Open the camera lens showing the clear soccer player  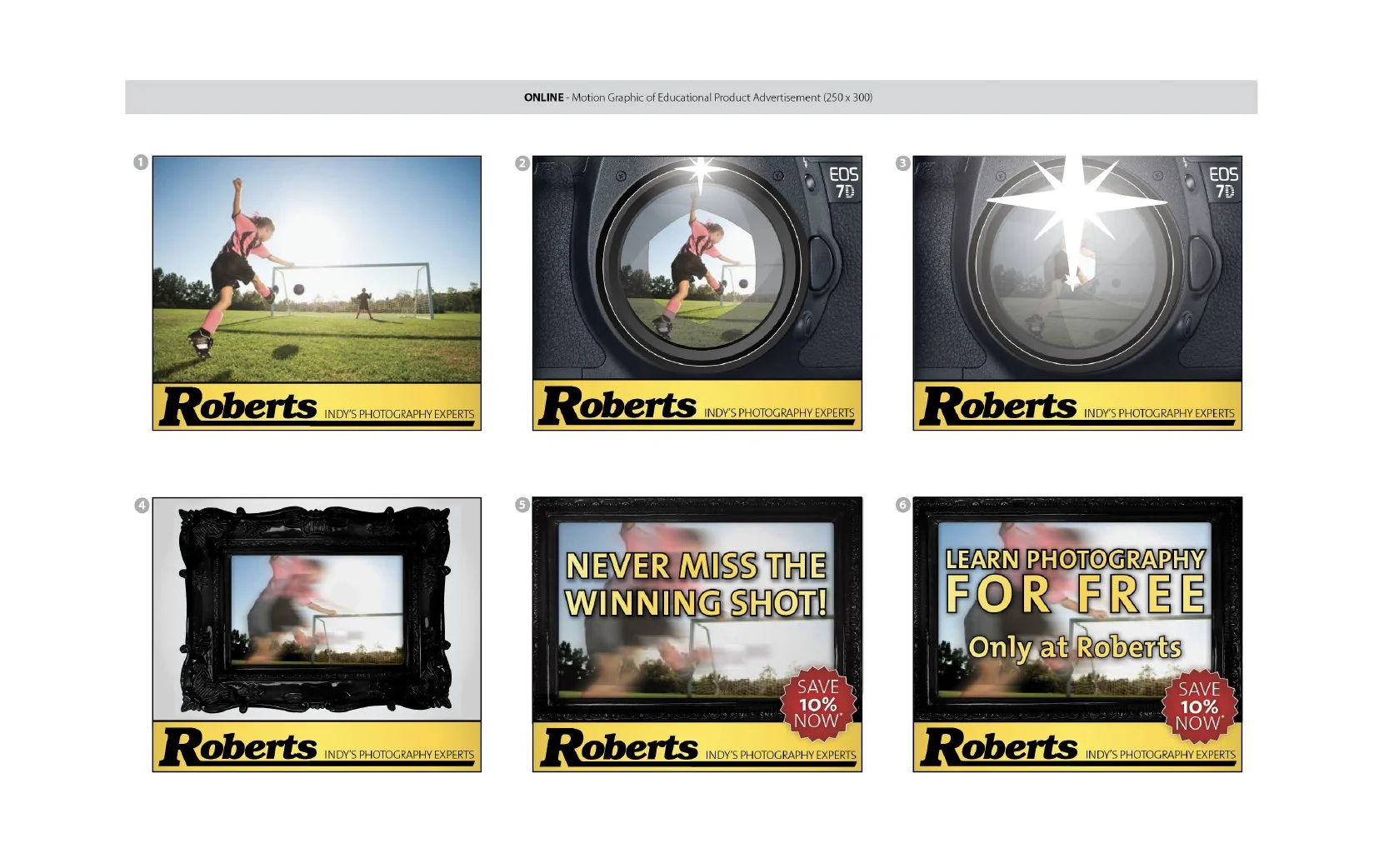coord(700,265)
